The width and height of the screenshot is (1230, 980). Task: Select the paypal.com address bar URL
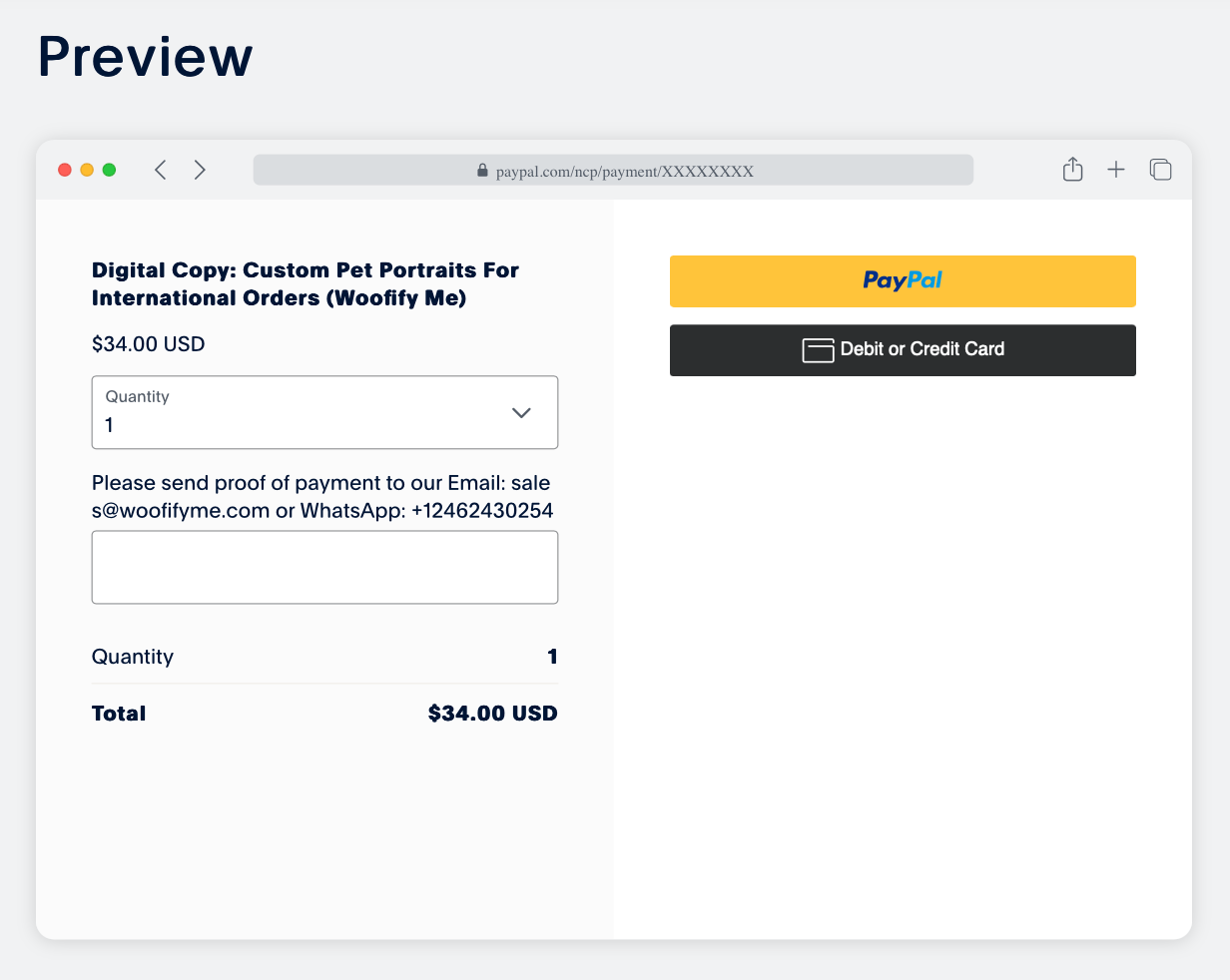[624, 171]
